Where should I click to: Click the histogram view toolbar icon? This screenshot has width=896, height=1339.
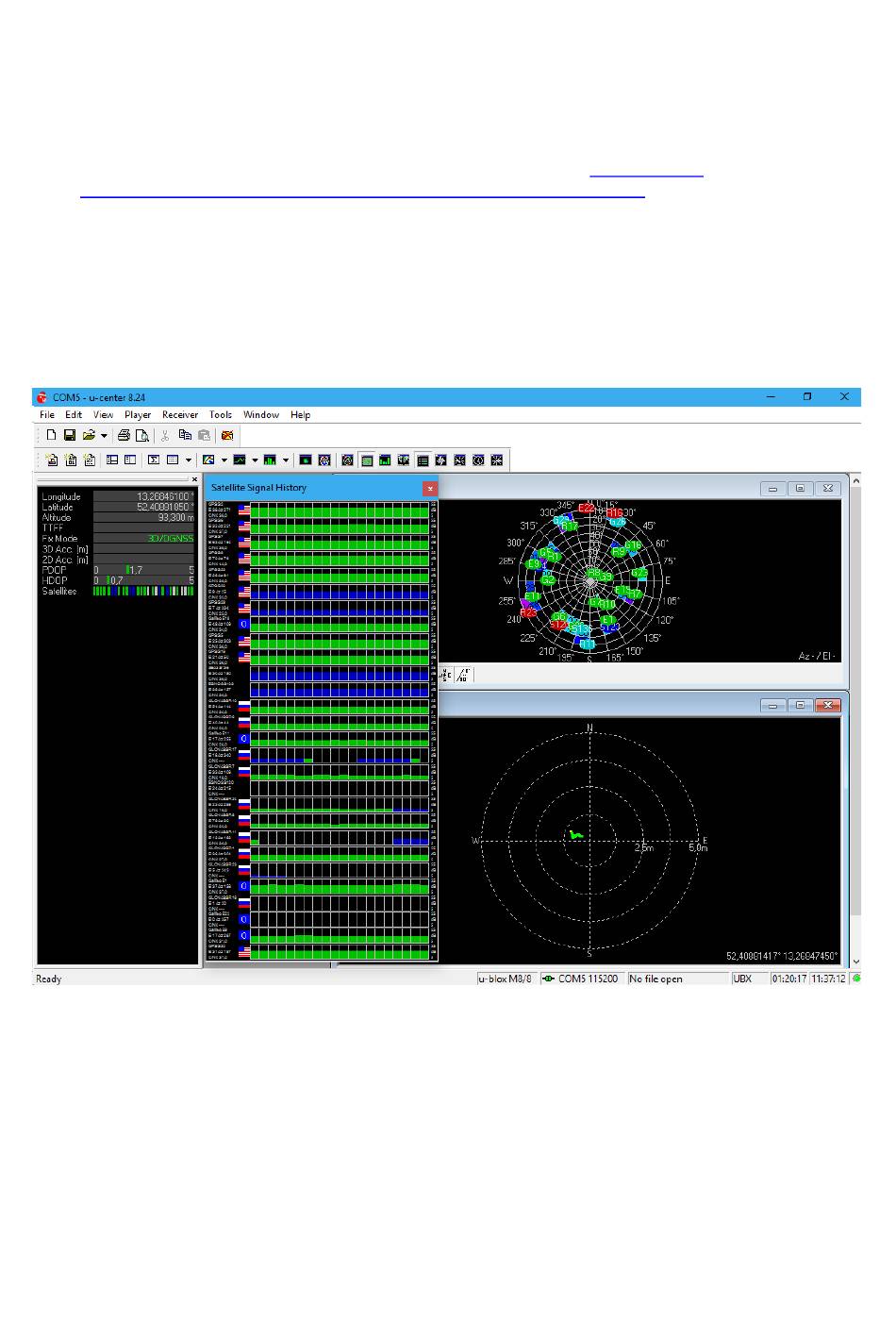(x=270, y=460)
